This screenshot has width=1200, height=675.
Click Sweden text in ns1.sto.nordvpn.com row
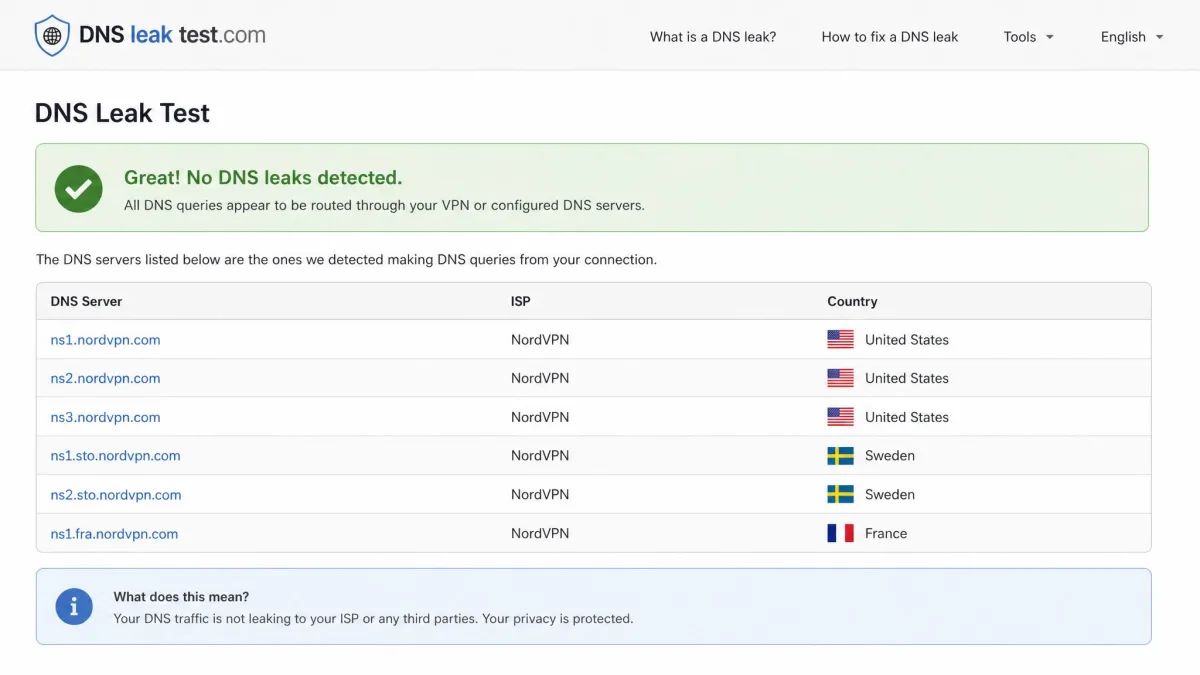[x=890, y=456]
